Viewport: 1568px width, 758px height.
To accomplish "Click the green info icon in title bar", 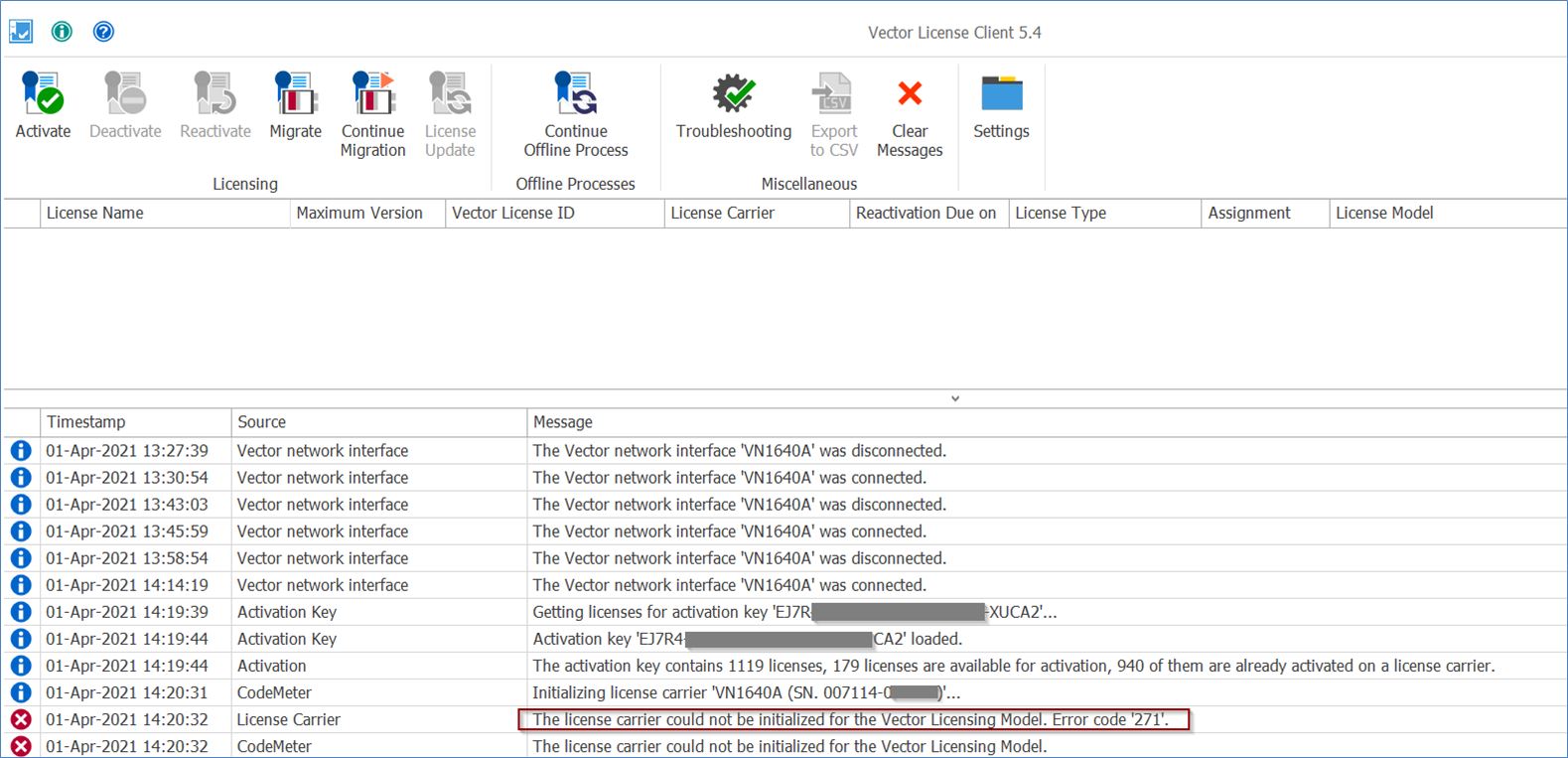I will click(x=62, y=32).
